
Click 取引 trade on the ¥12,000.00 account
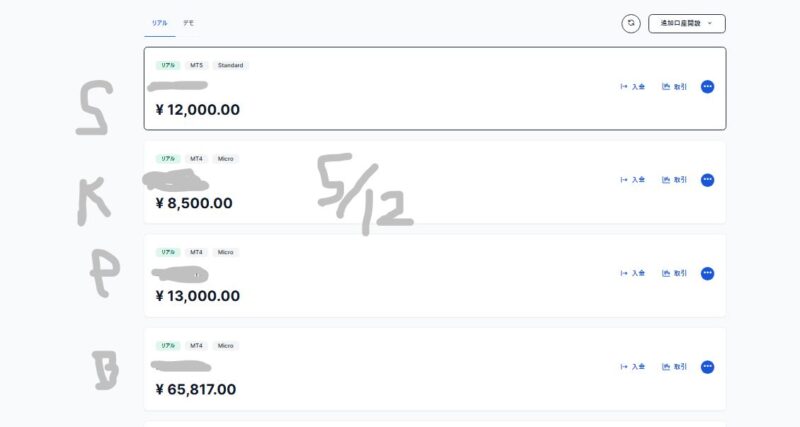(674, 87)
